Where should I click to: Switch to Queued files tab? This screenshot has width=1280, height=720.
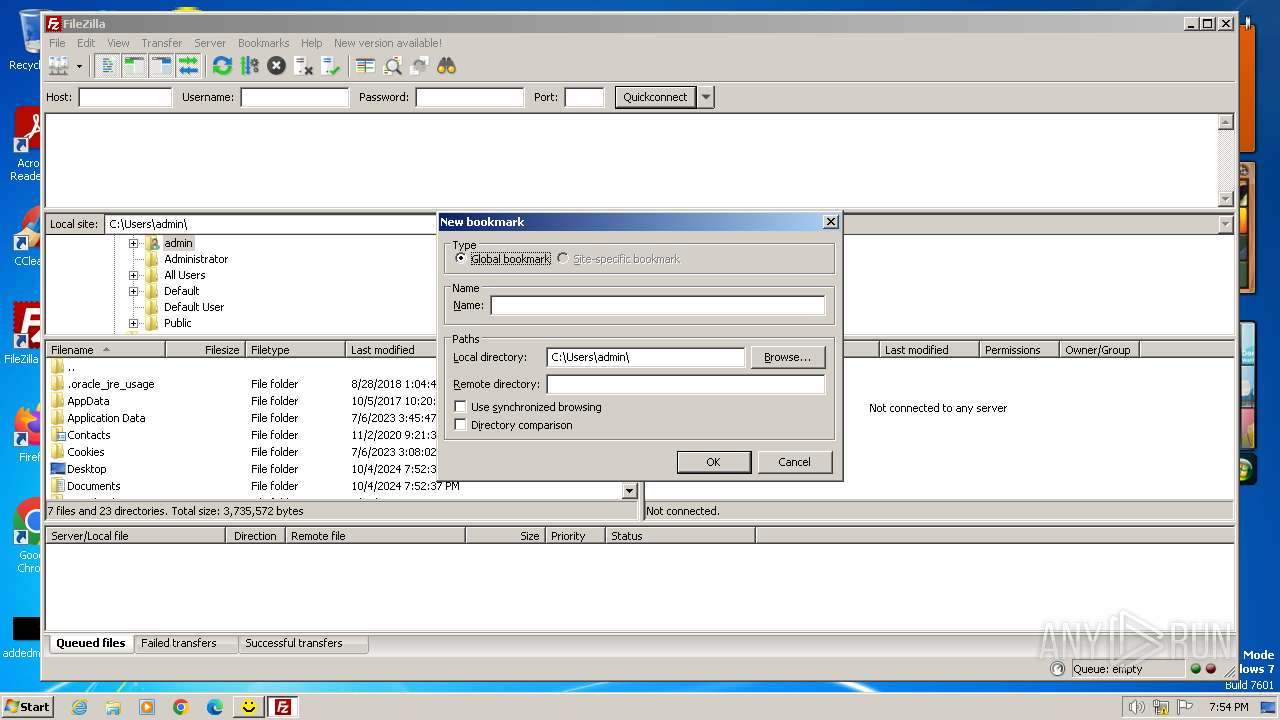(x=90, y=643)
